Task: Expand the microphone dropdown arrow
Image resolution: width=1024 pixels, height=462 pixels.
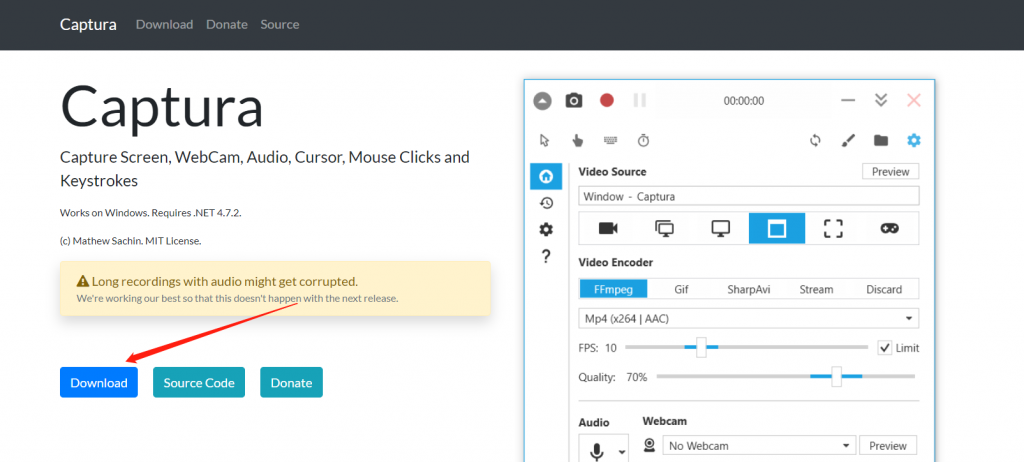Action: (x=622, y=452)
